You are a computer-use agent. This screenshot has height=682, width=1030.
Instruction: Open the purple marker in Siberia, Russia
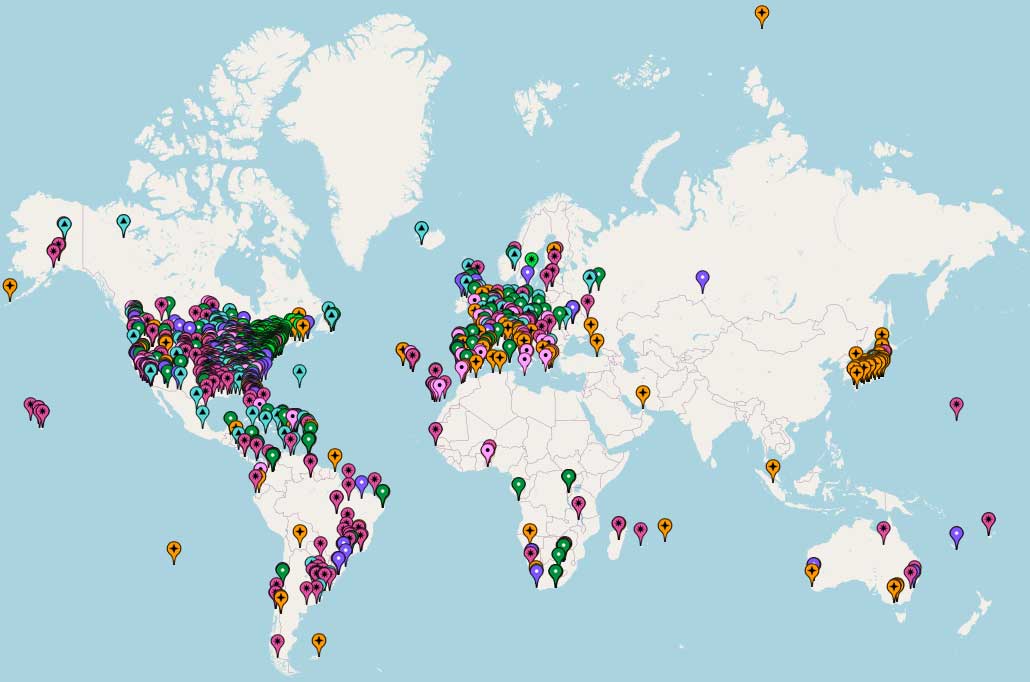[x=702, y=279]
